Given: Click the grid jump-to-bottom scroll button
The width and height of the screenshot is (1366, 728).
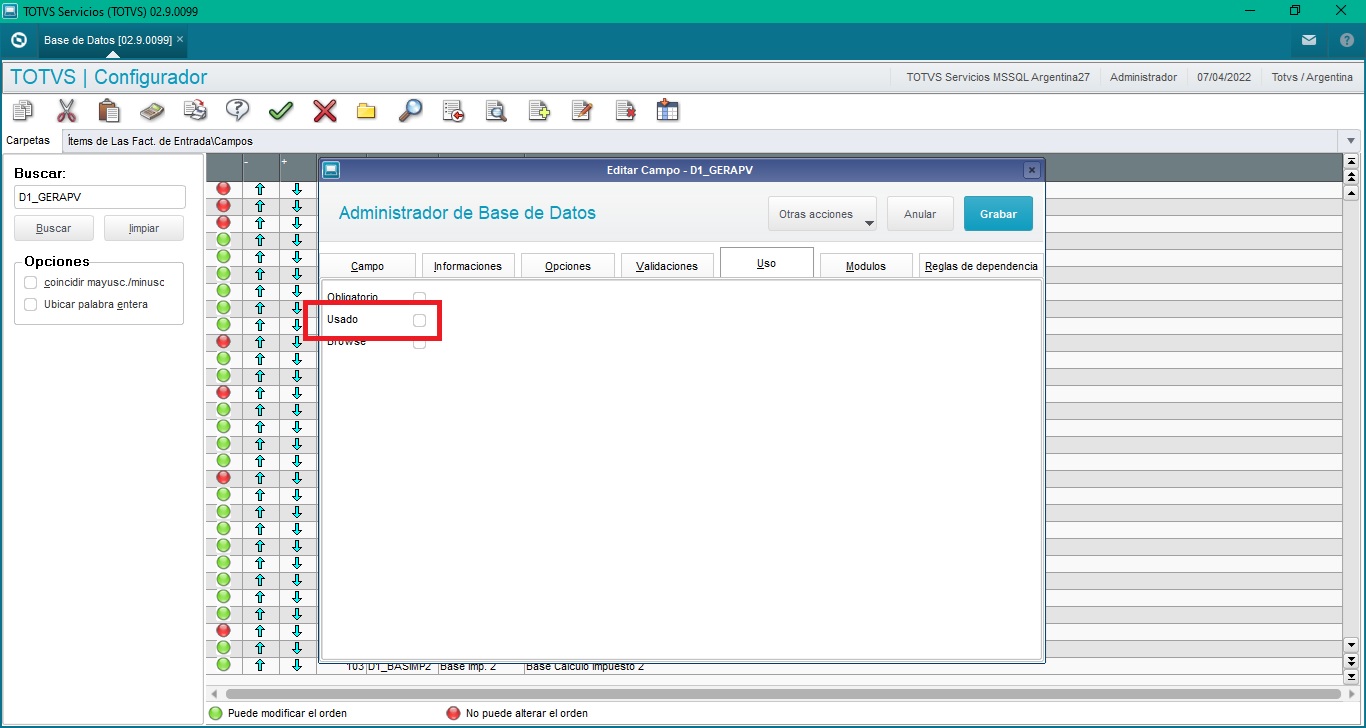Looking at the screenshot, I should click(1352, 676).
